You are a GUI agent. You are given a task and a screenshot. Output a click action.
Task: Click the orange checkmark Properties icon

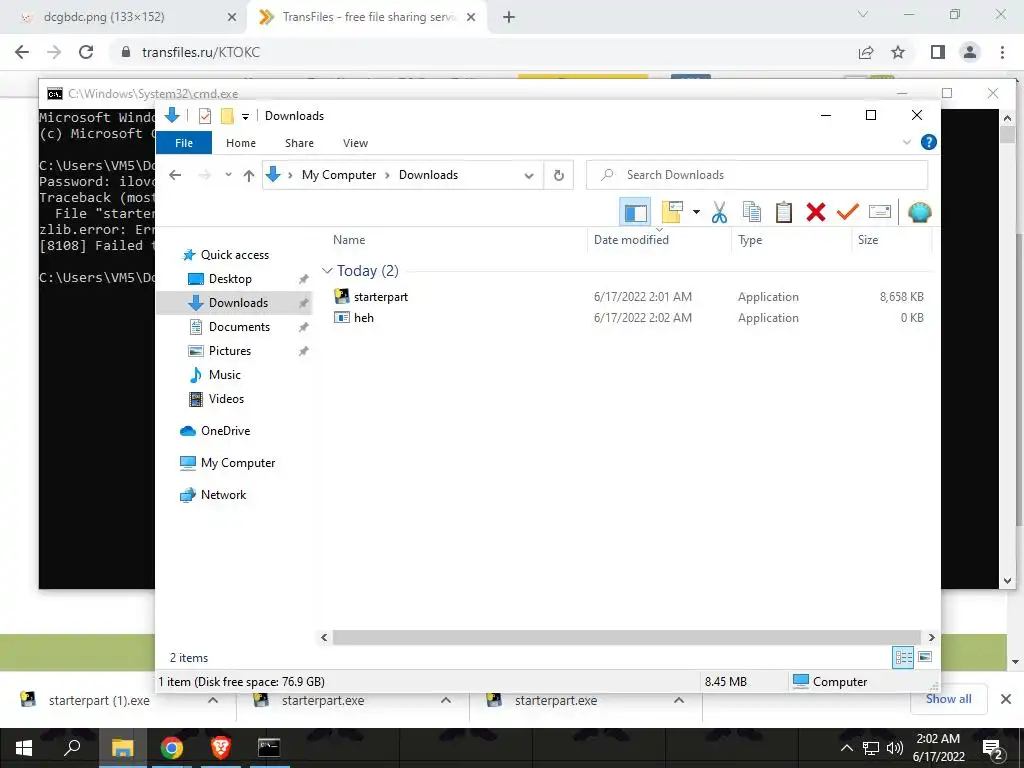[x=848, y=212]
